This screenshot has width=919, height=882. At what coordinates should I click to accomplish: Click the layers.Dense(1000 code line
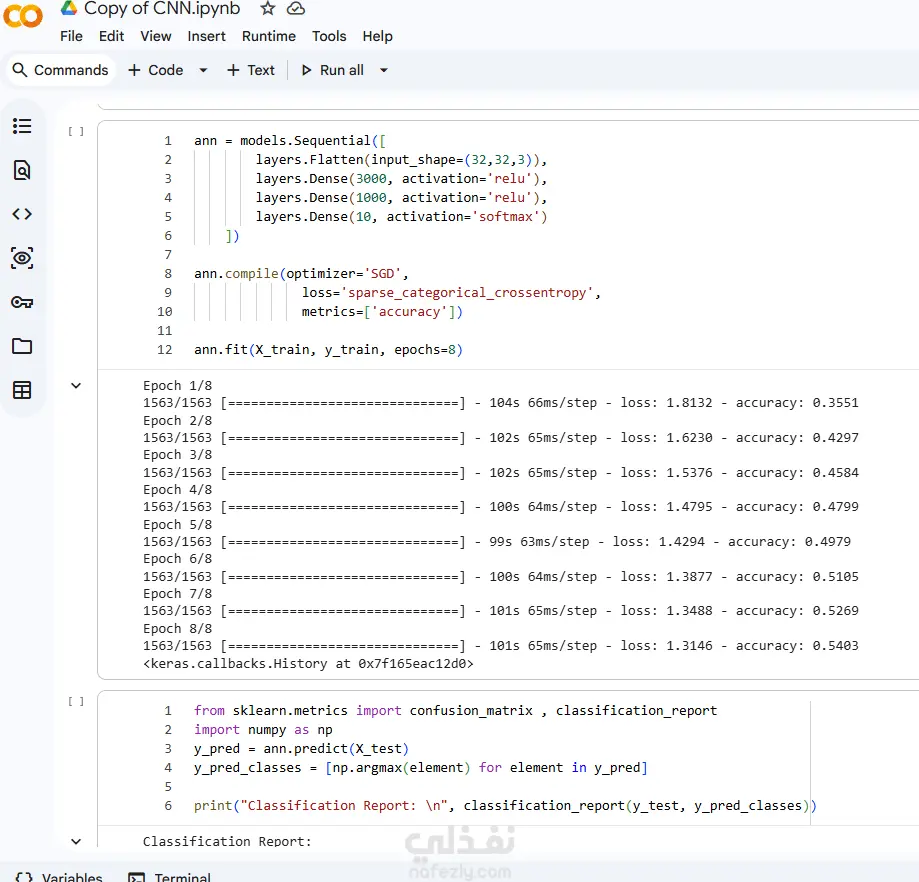(x=401, y=197)
